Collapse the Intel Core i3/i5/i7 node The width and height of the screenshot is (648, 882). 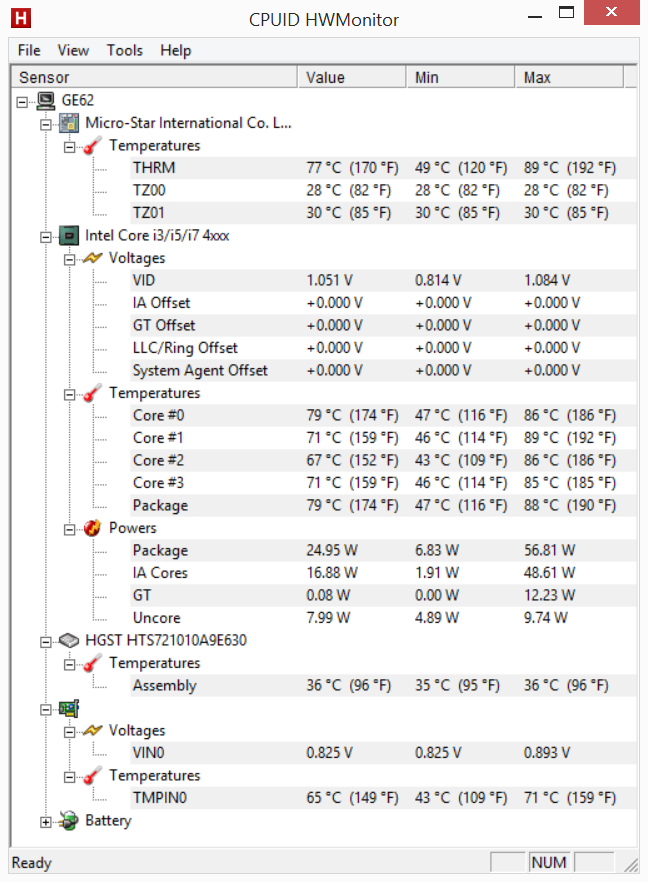46,237
